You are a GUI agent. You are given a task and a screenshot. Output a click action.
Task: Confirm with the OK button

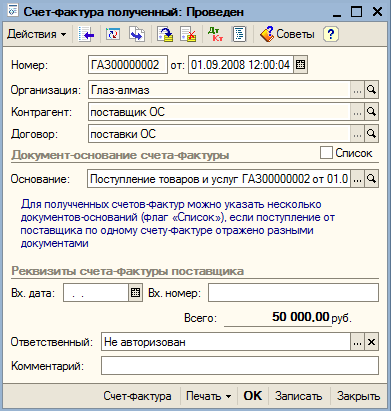coord(253,396)
